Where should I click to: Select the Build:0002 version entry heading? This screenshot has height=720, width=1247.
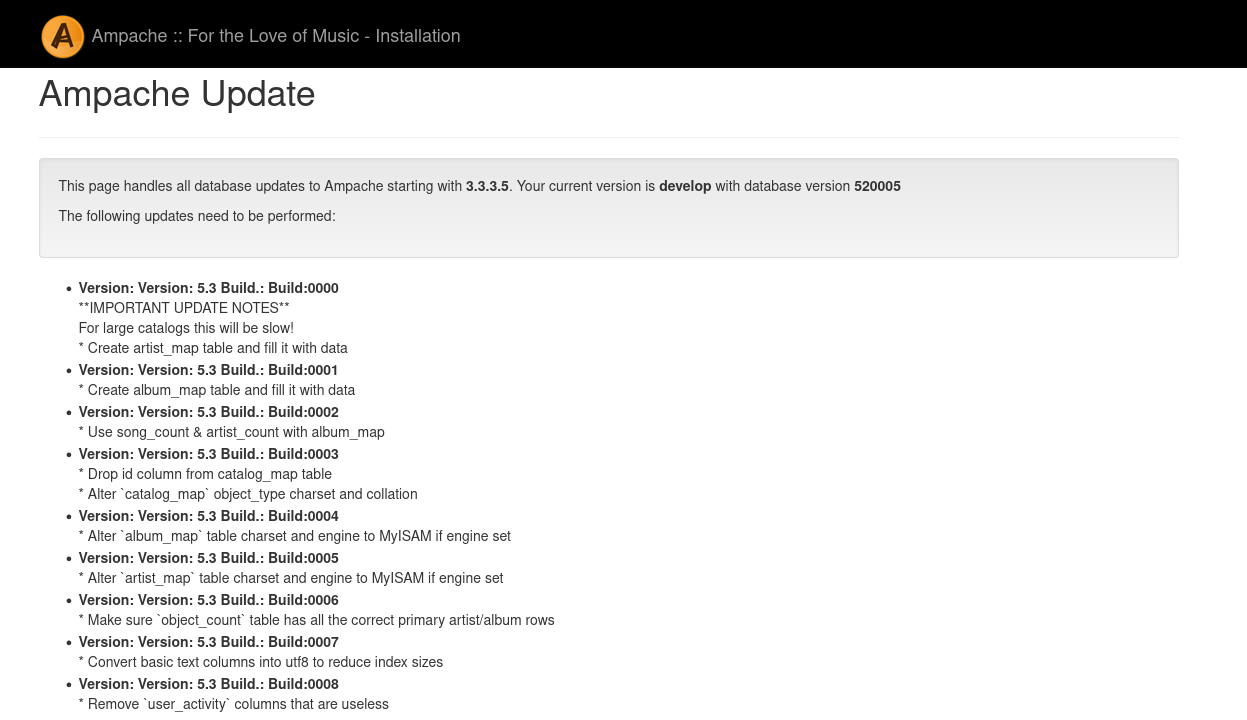(x=208, y=412)
